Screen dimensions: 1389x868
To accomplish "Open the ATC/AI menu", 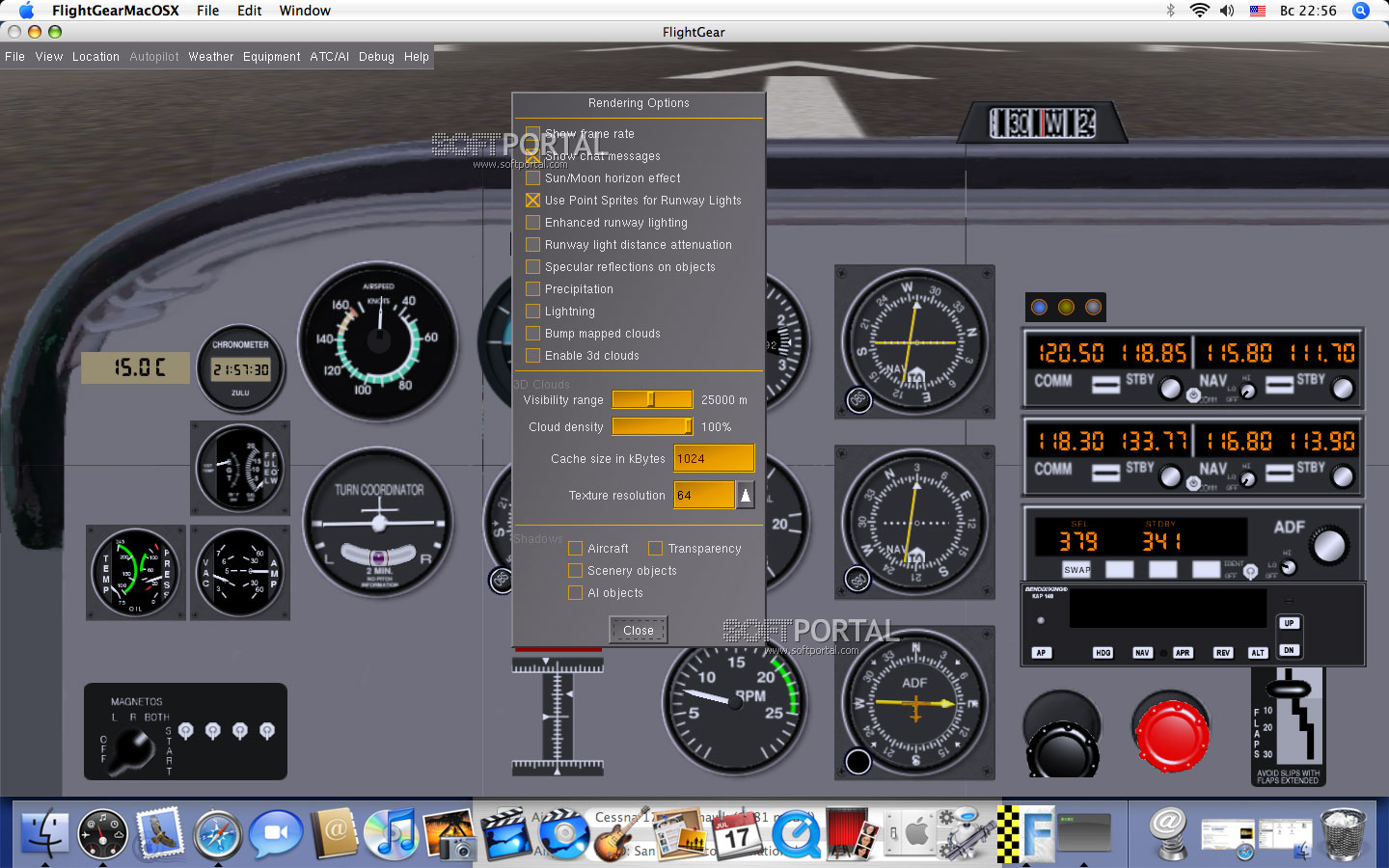I will pos(330,57).
